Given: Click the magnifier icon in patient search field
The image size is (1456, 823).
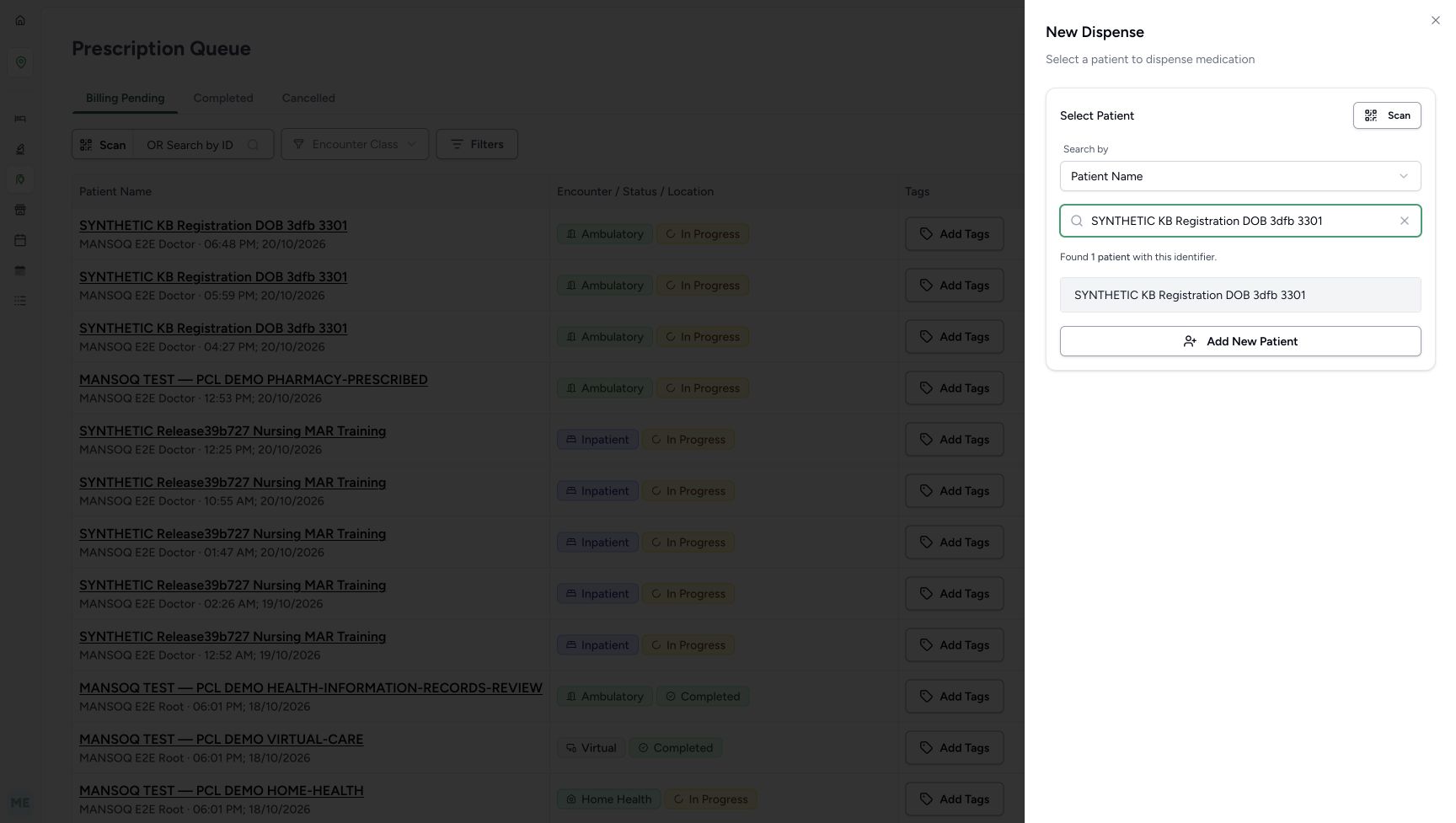Looking at the screenshot, I should click(x=1076, y=221).
